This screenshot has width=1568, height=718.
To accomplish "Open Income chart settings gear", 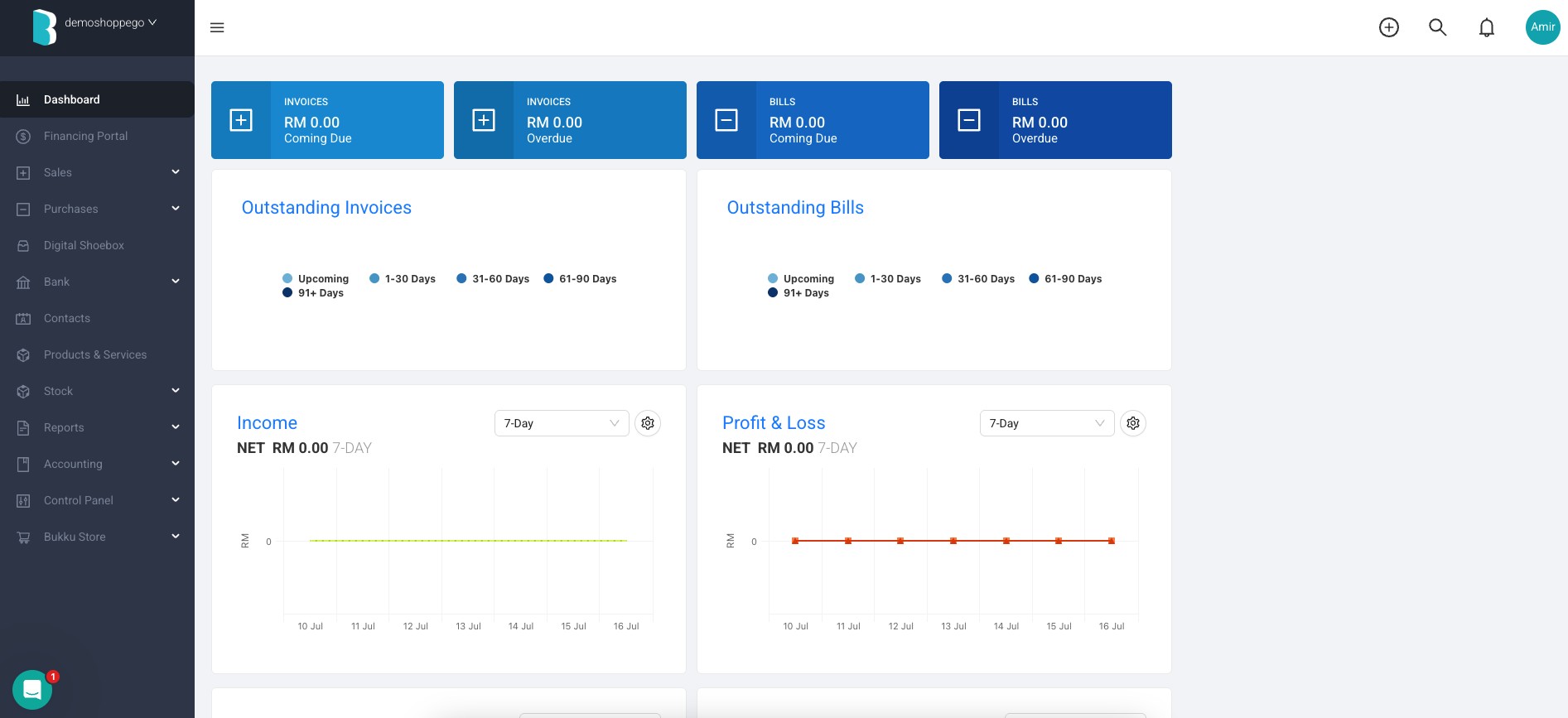I will [648, 423].
